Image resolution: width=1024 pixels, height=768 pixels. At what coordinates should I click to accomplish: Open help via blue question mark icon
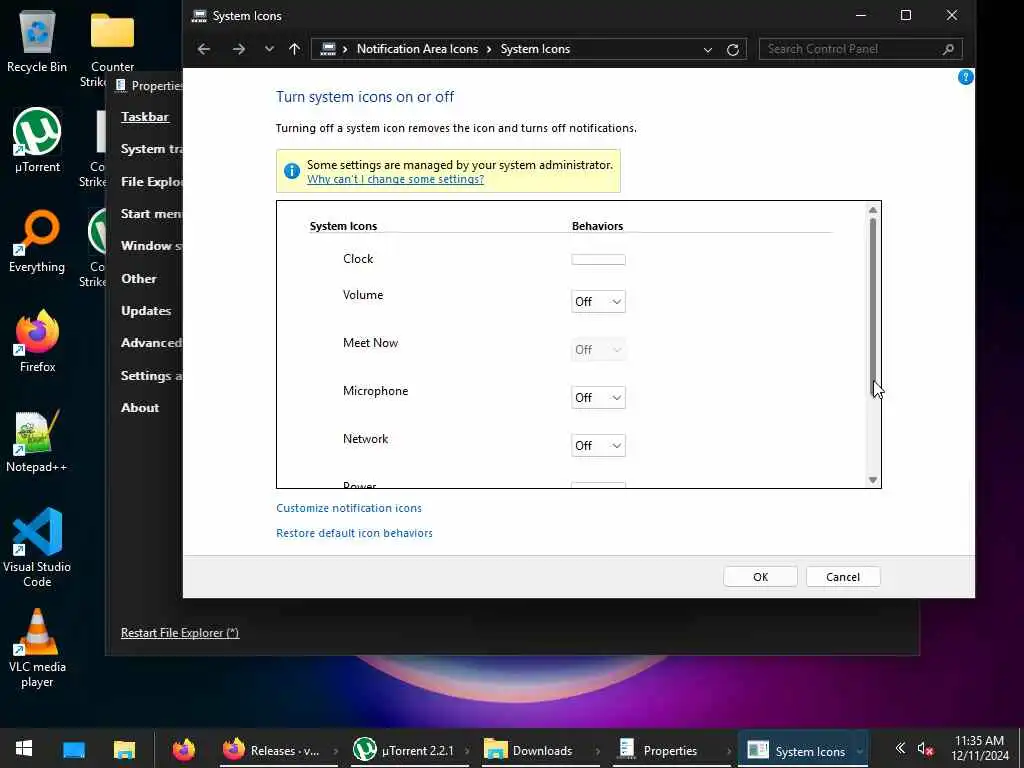point(965,77)
